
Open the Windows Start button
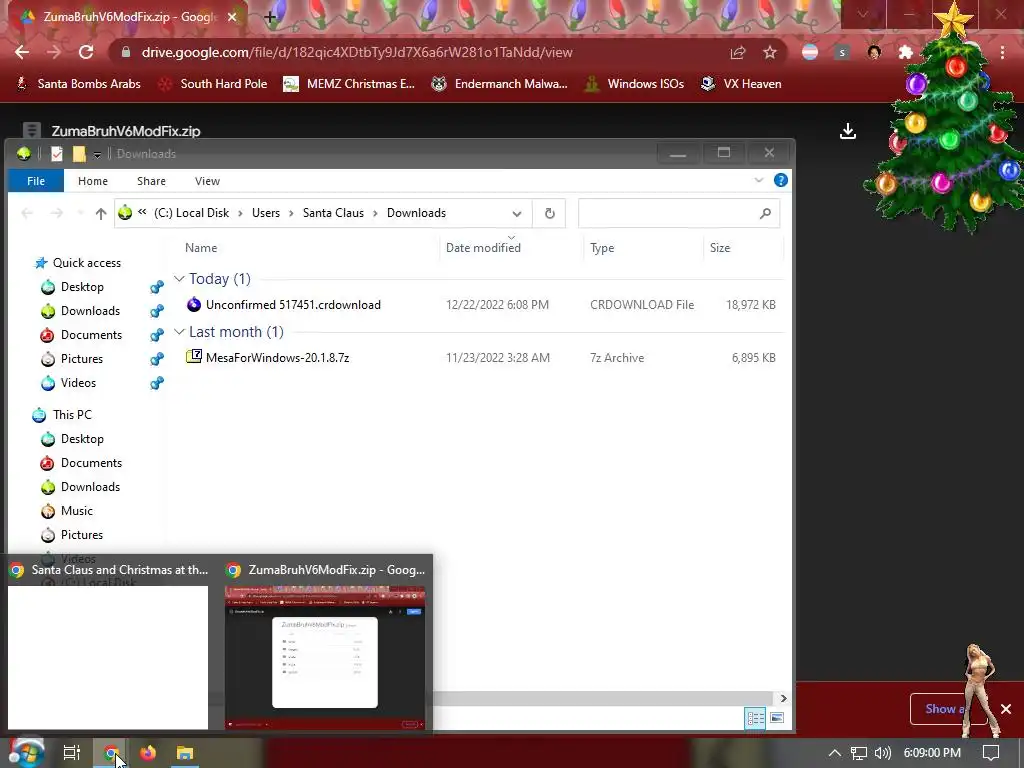click(25, 753)
